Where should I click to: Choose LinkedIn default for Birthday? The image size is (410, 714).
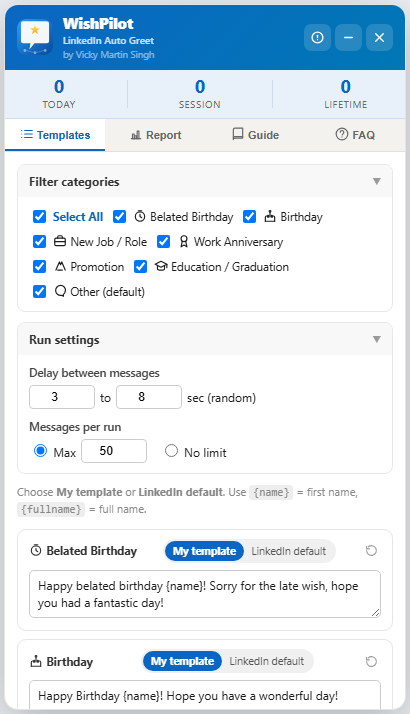click(267, 661)
